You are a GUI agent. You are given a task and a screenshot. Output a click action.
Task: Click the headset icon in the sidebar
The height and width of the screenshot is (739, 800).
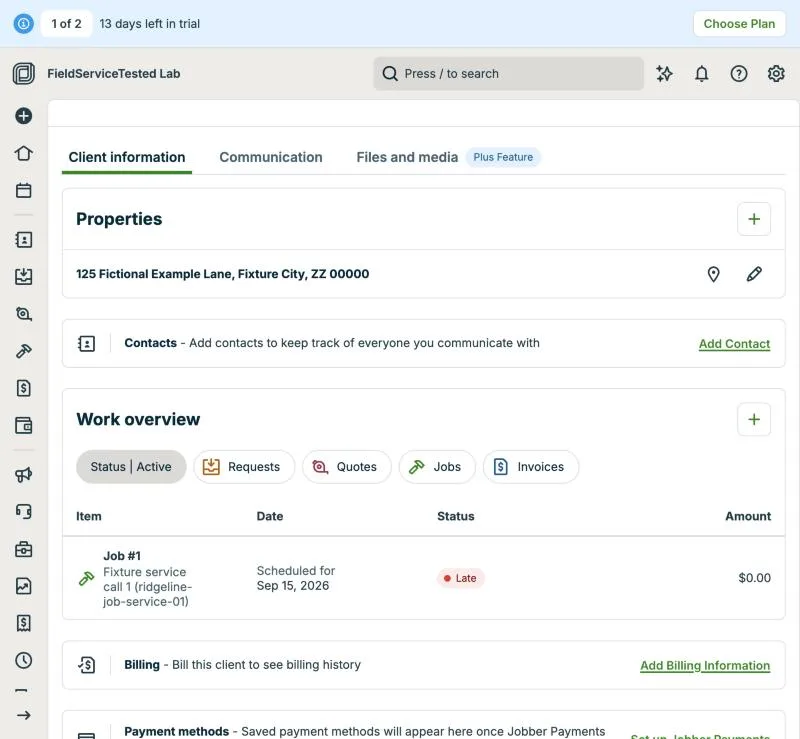click(x=23, y=511)
